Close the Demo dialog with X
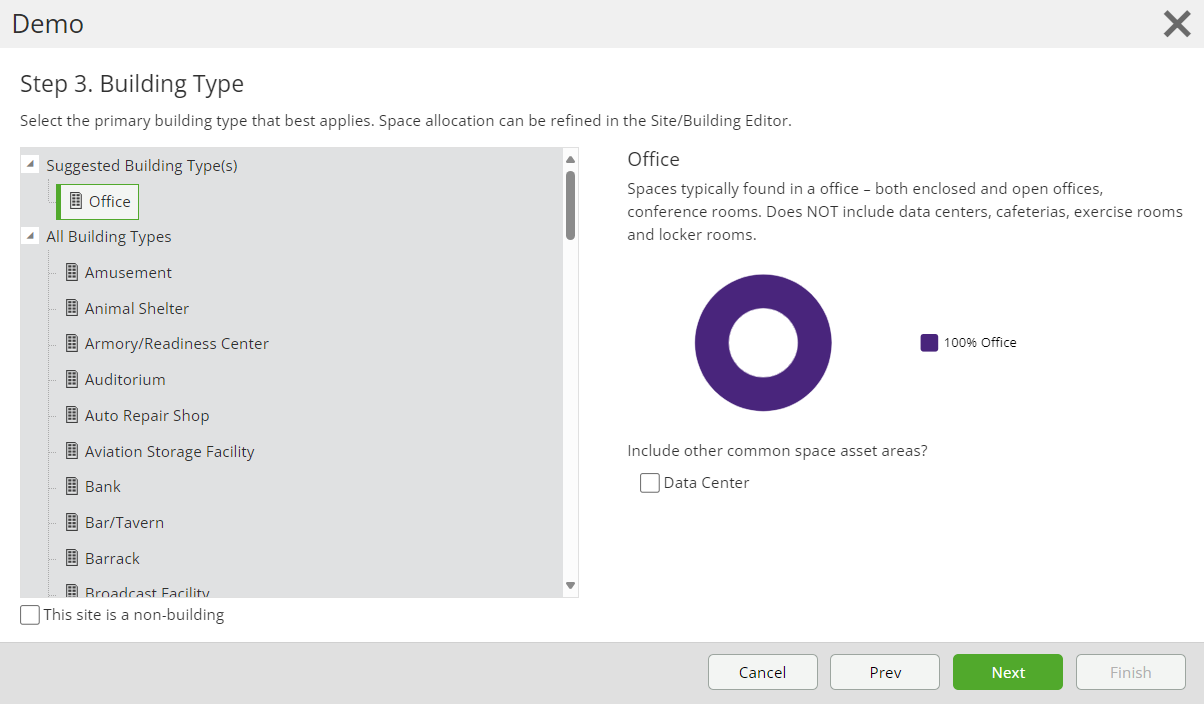The width and height of the screenshot is (1204, 704). [x=1176, y=24]
